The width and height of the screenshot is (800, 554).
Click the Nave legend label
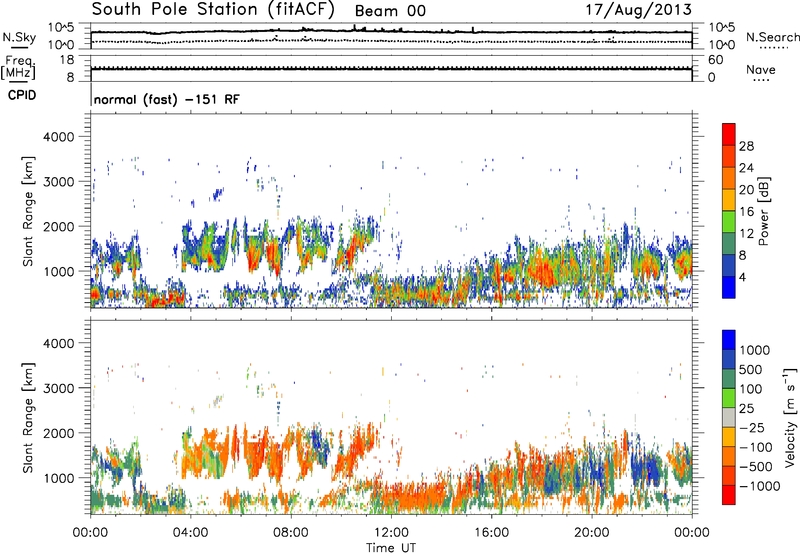click(x=761, y=70)
